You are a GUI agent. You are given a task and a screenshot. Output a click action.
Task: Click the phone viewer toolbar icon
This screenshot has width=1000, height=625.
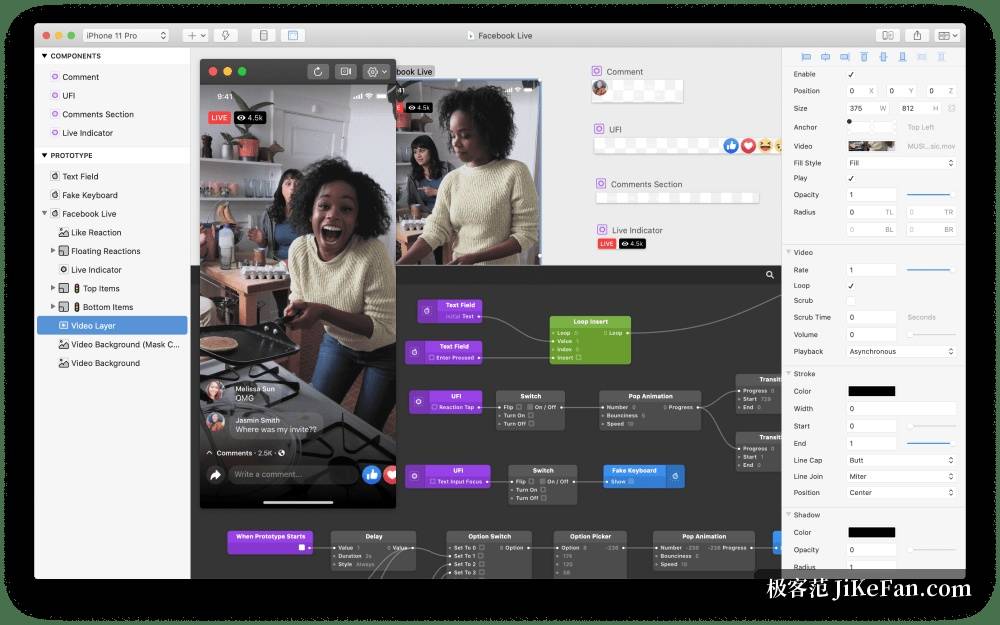(263, 36)
